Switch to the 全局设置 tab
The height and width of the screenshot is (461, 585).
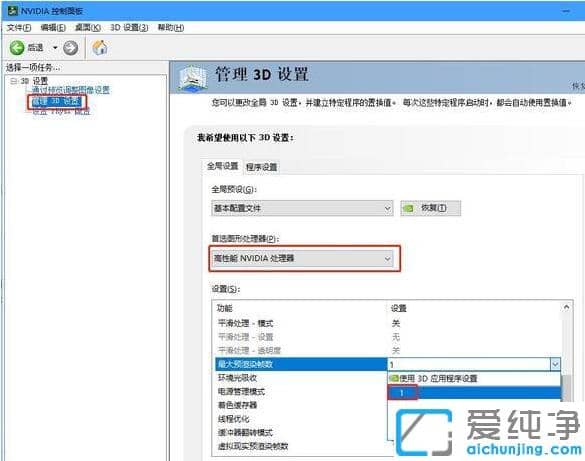click(x=222, y=166)
